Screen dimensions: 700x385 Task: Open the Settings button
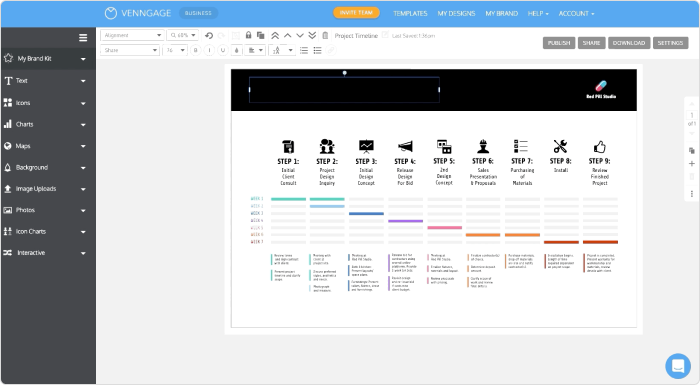coord(670,43)
